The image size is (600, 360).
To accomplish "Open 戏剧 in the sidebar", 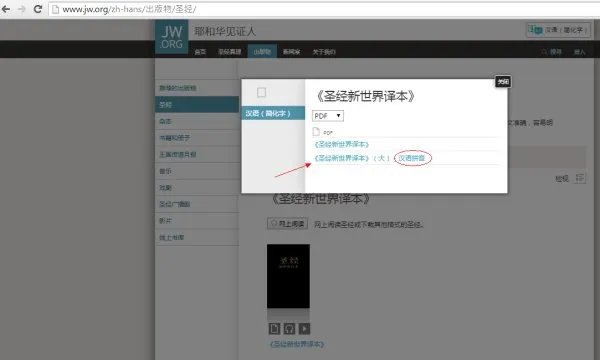I will [197, 187].
